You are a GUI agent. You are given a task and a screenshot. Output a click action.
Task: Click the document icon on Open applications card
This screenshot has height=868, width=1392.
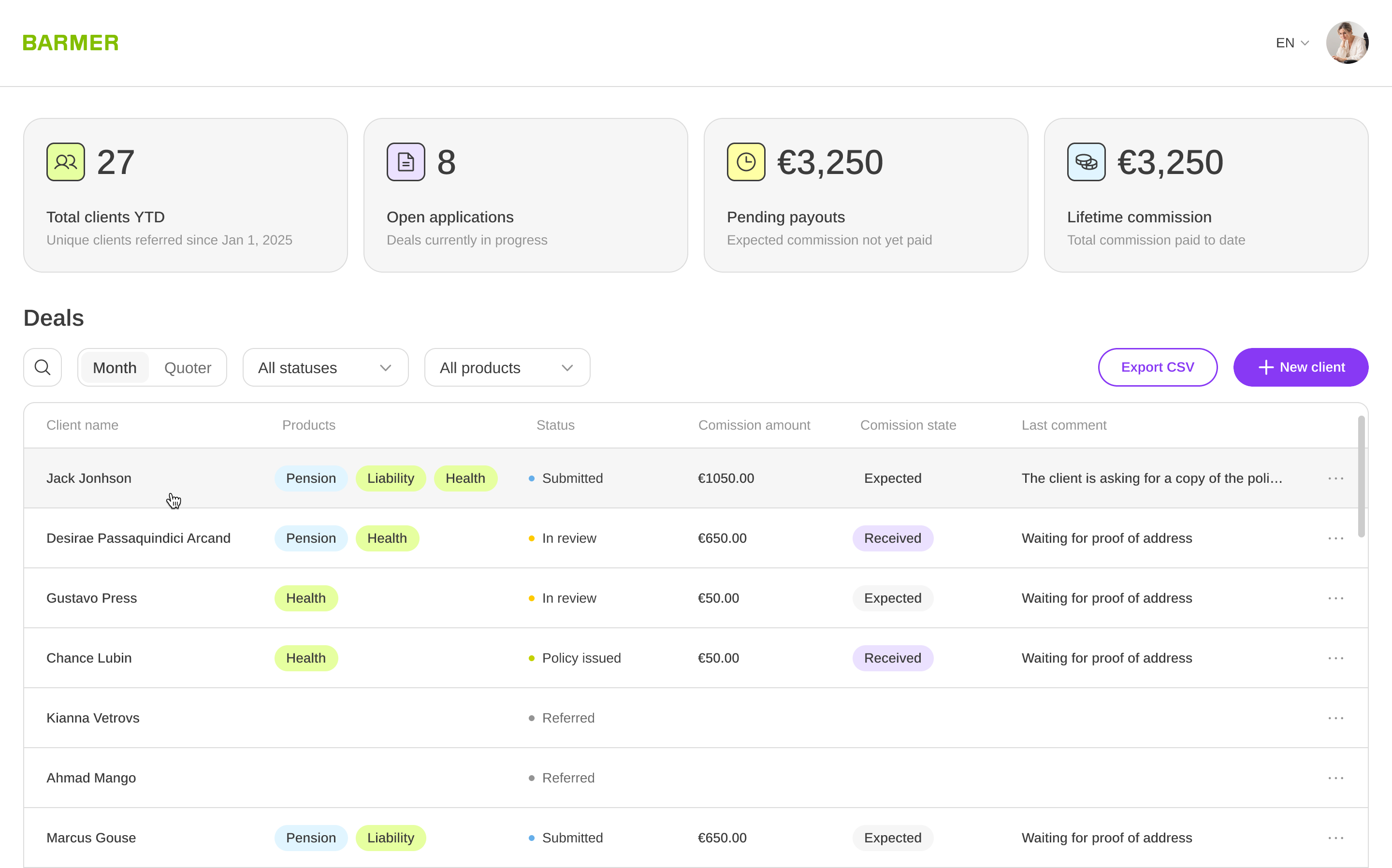click(405, 161)
